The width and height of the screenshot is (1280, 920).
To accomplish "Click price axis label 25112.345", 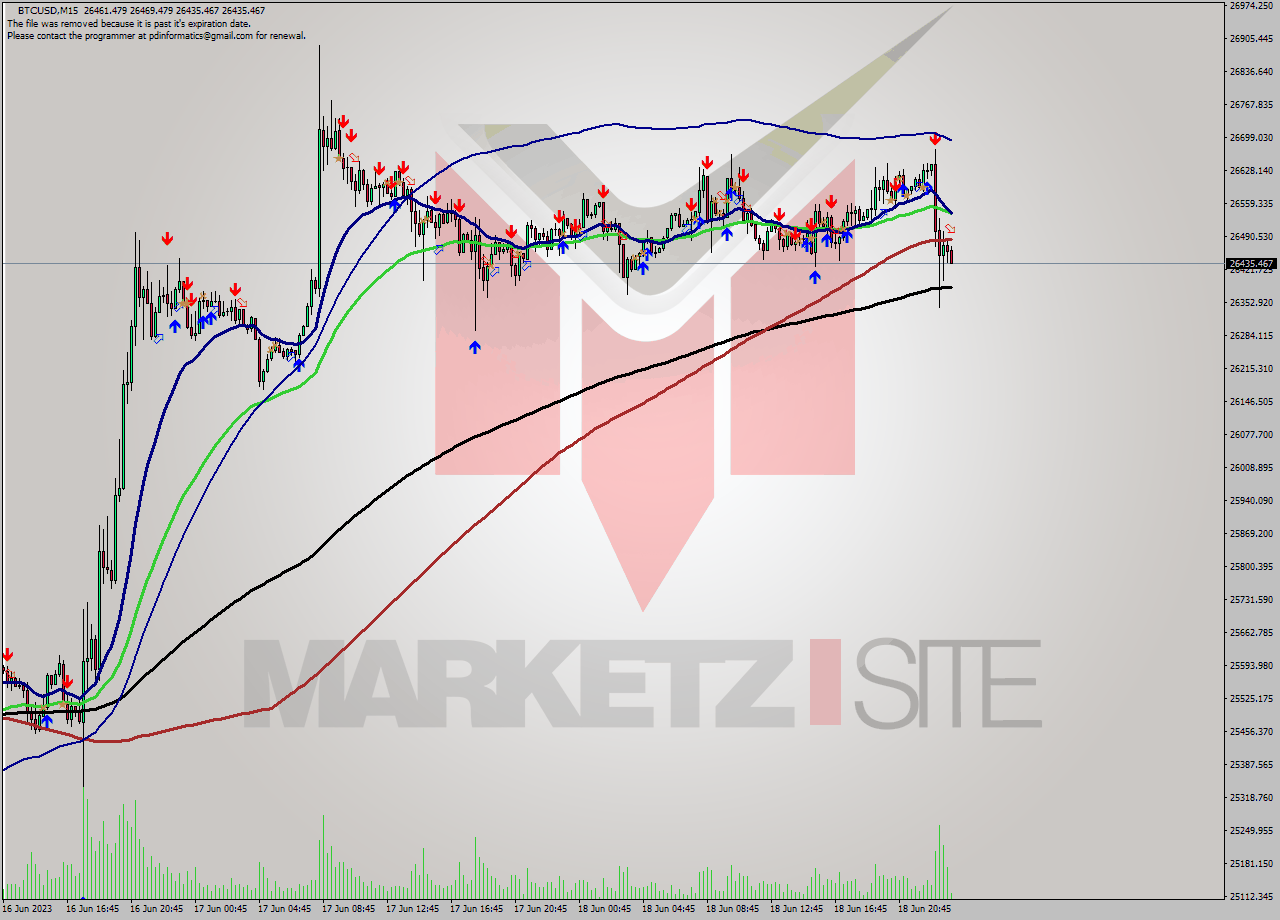I will tap(1252, 897).
